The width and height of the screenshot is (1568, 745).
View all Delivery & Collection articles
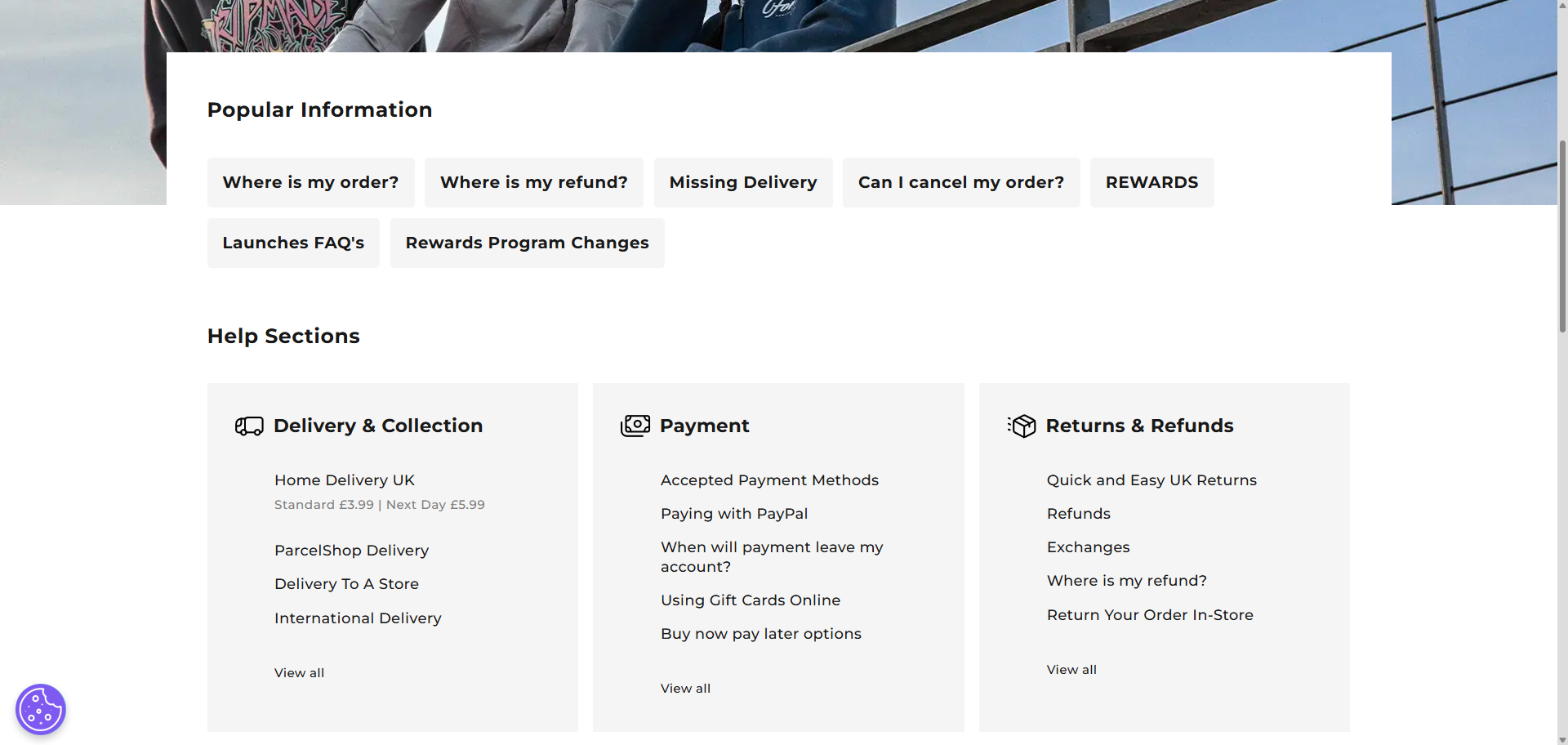tap(299, 673)
